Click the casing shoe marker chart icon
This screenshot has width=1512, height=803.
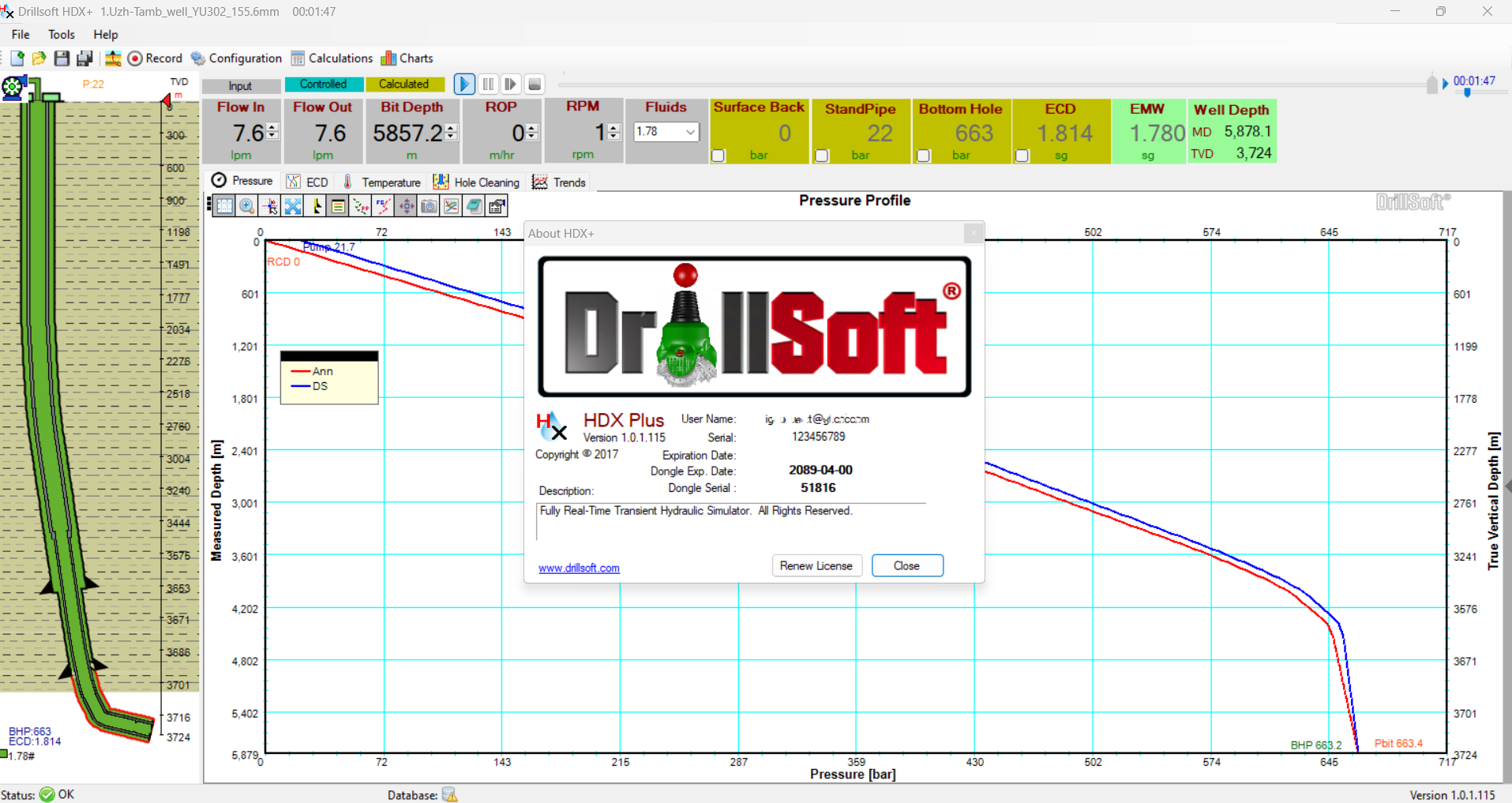316,206
